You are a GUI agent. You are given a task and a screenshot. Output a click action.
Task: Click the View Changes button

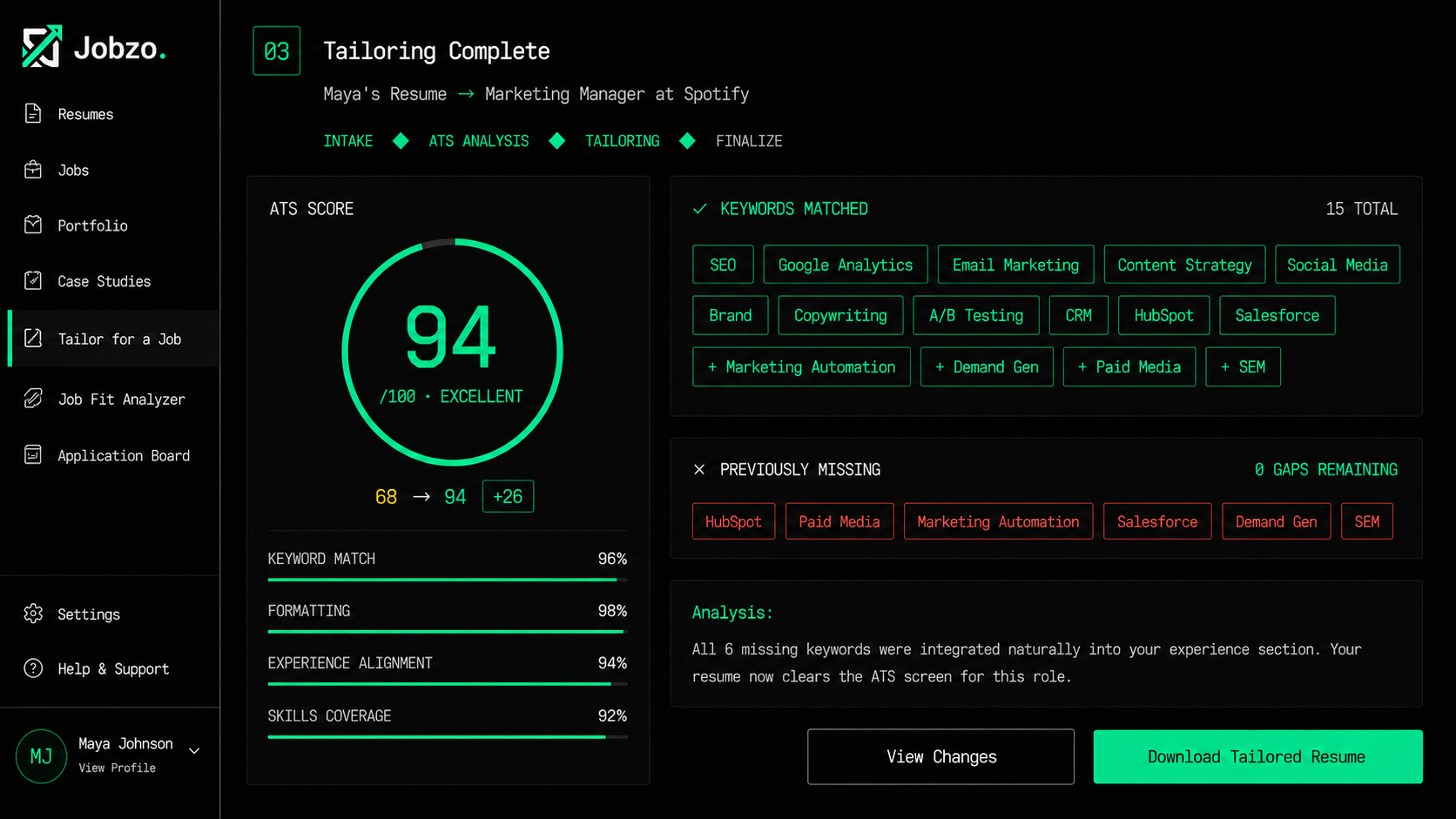(940, 756)
